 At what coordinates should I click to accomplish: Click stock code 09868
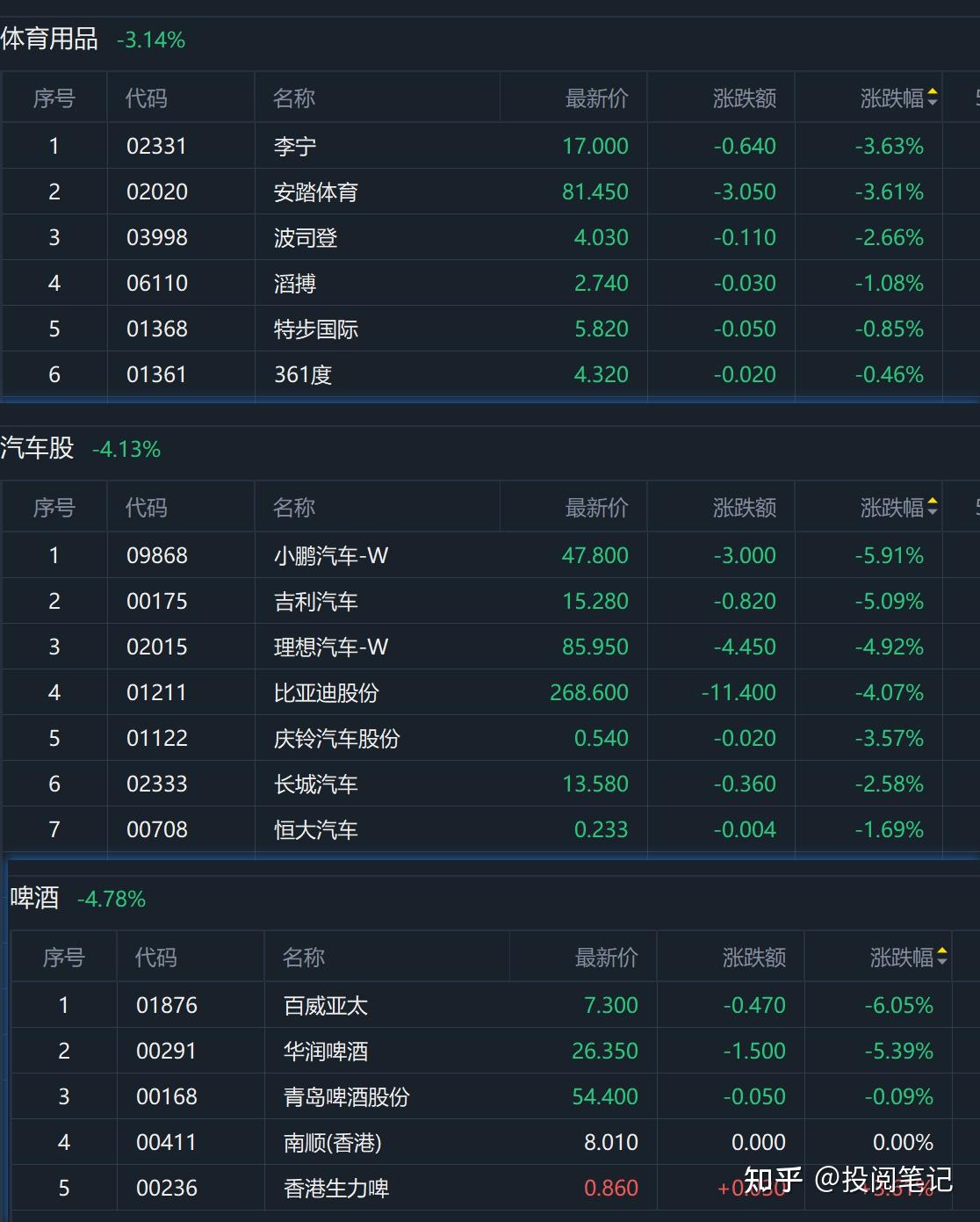[x=156, y=555]
